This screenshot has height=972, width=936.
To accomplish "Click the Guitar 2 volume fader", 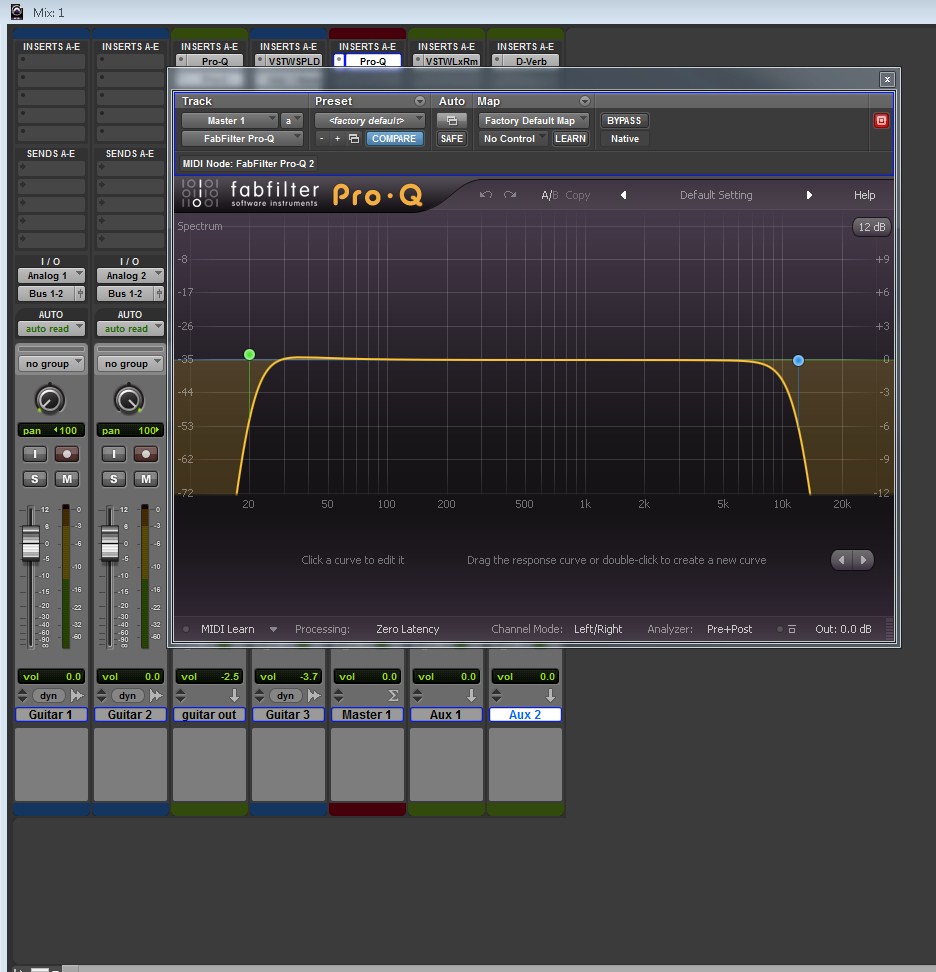I will coord(110,543).
